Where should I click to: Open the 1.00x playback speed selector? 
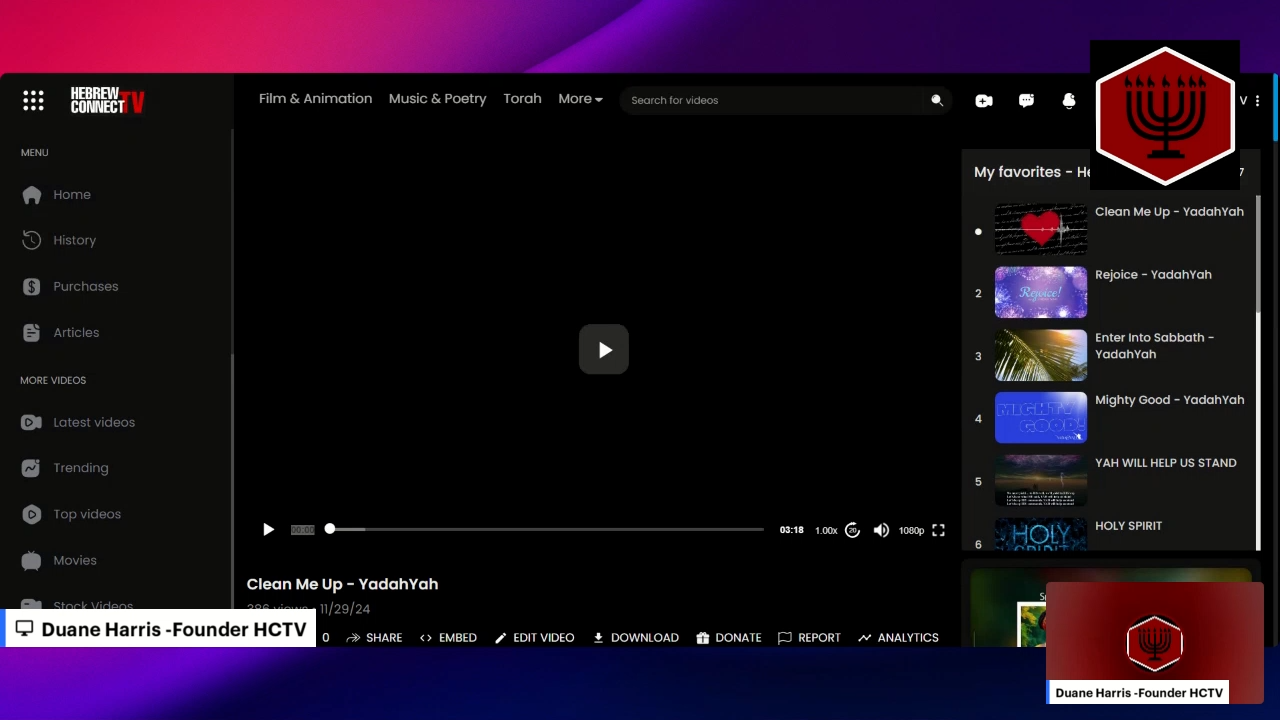tap(826, 531)
